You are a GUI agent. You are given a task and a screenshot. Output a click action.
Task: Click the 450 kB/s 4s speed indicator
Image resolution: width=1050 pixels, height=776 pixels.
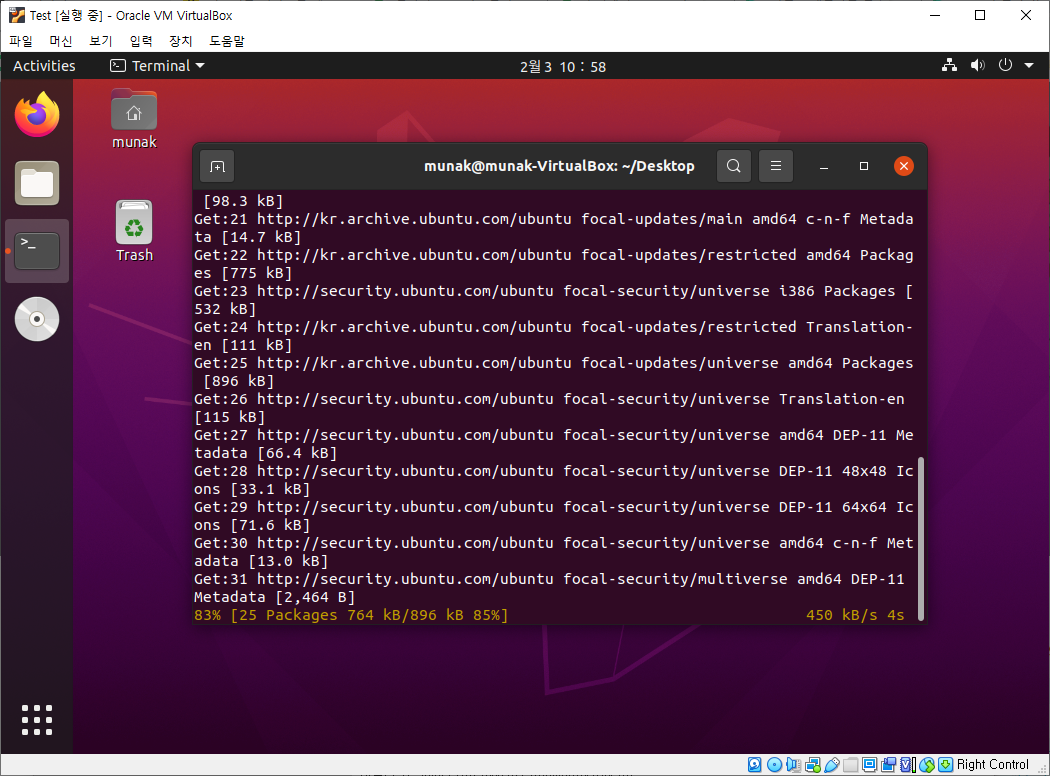point(855,615)
